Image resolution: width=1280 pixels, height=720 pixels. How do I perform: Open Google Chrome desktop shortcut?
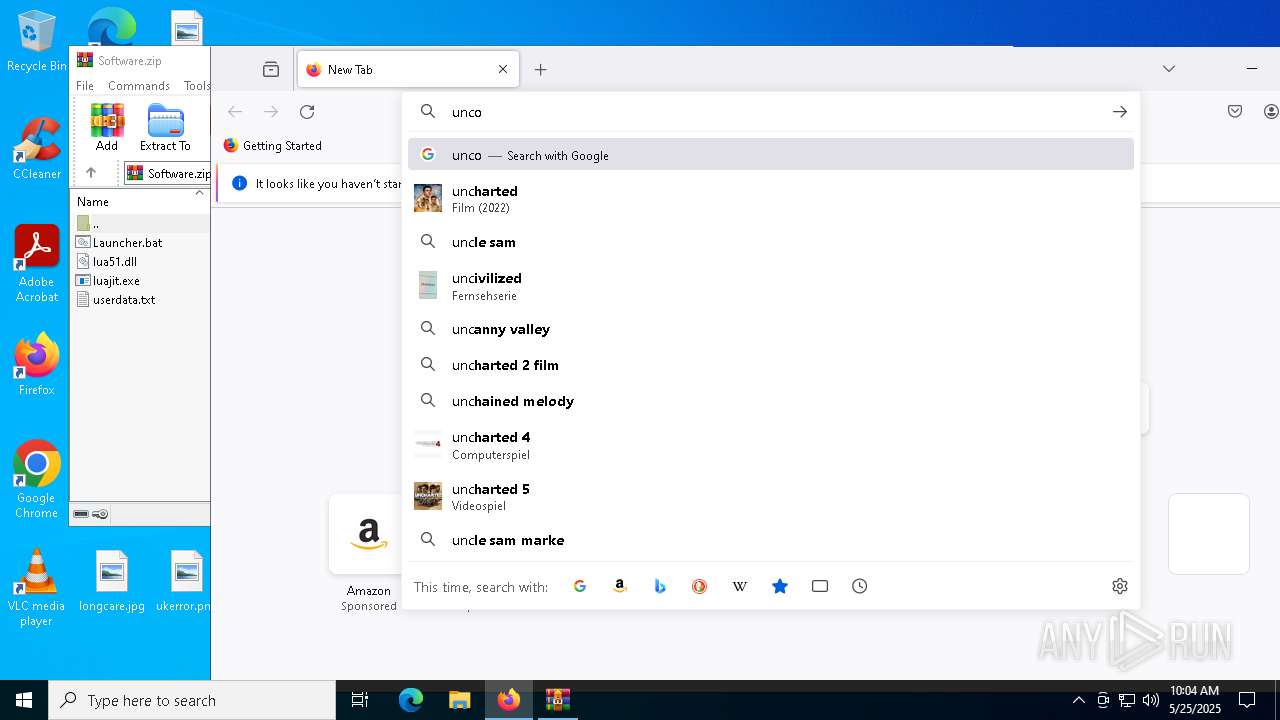37,480
